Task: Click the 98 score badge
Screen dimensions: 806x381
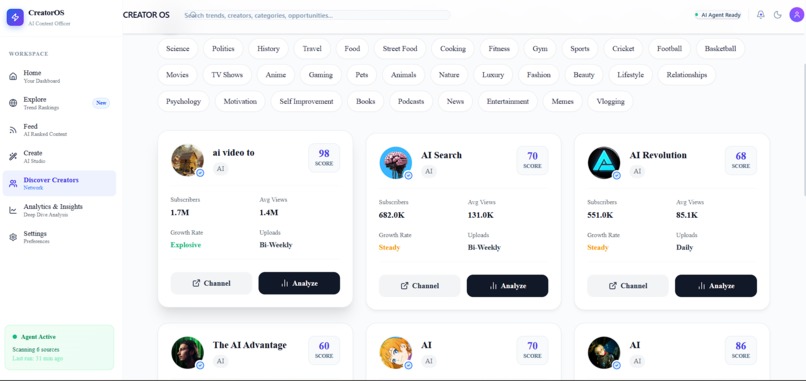Action: click(324, 157)
